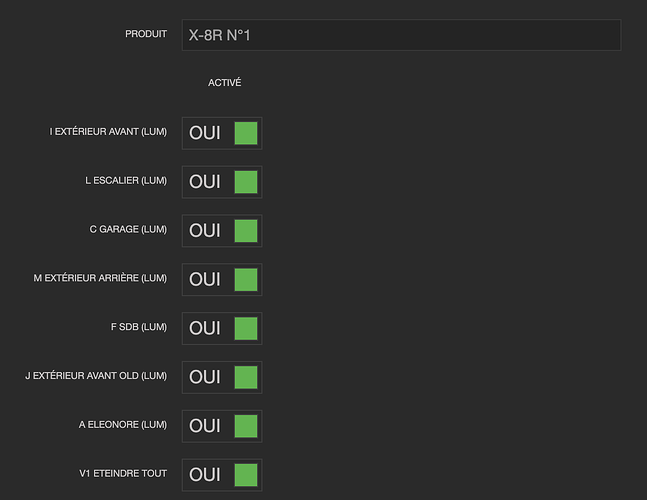The width and height of the screenshot is (647, 500).
Task: Select the A ELEONORE (LUM) label
Action: point(123,425)
